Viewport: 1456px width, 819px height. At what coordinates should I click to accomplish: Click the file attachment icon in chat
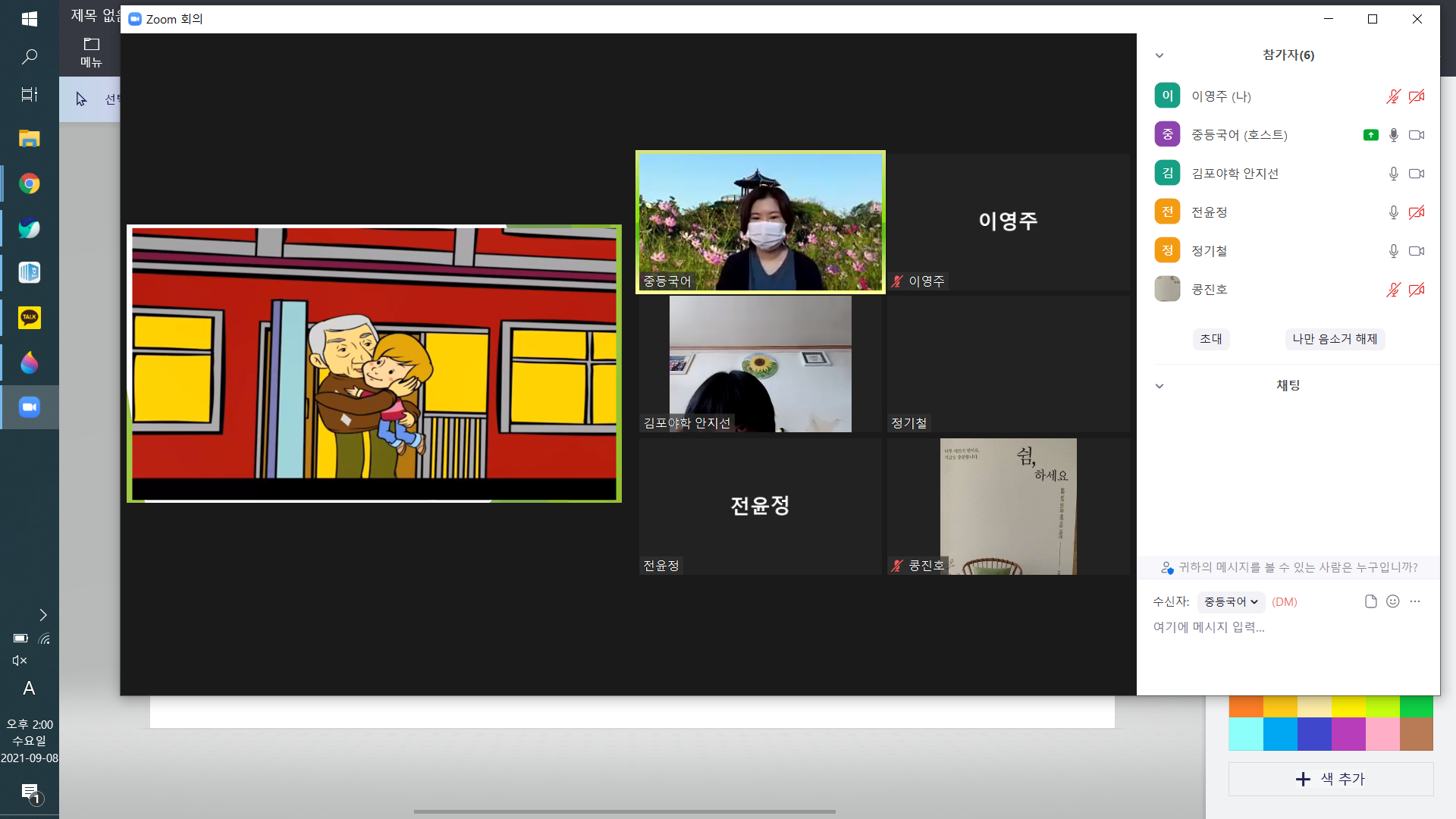[x=1370, y=601]
